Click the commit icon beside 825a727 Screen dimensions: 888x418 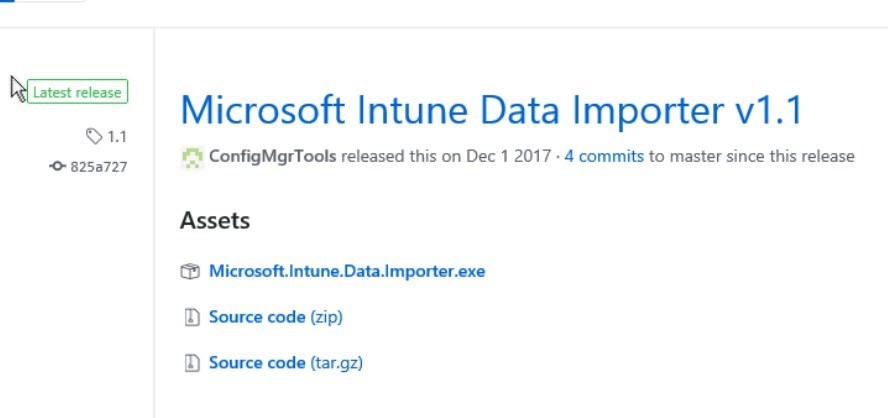tap(57, 167)
